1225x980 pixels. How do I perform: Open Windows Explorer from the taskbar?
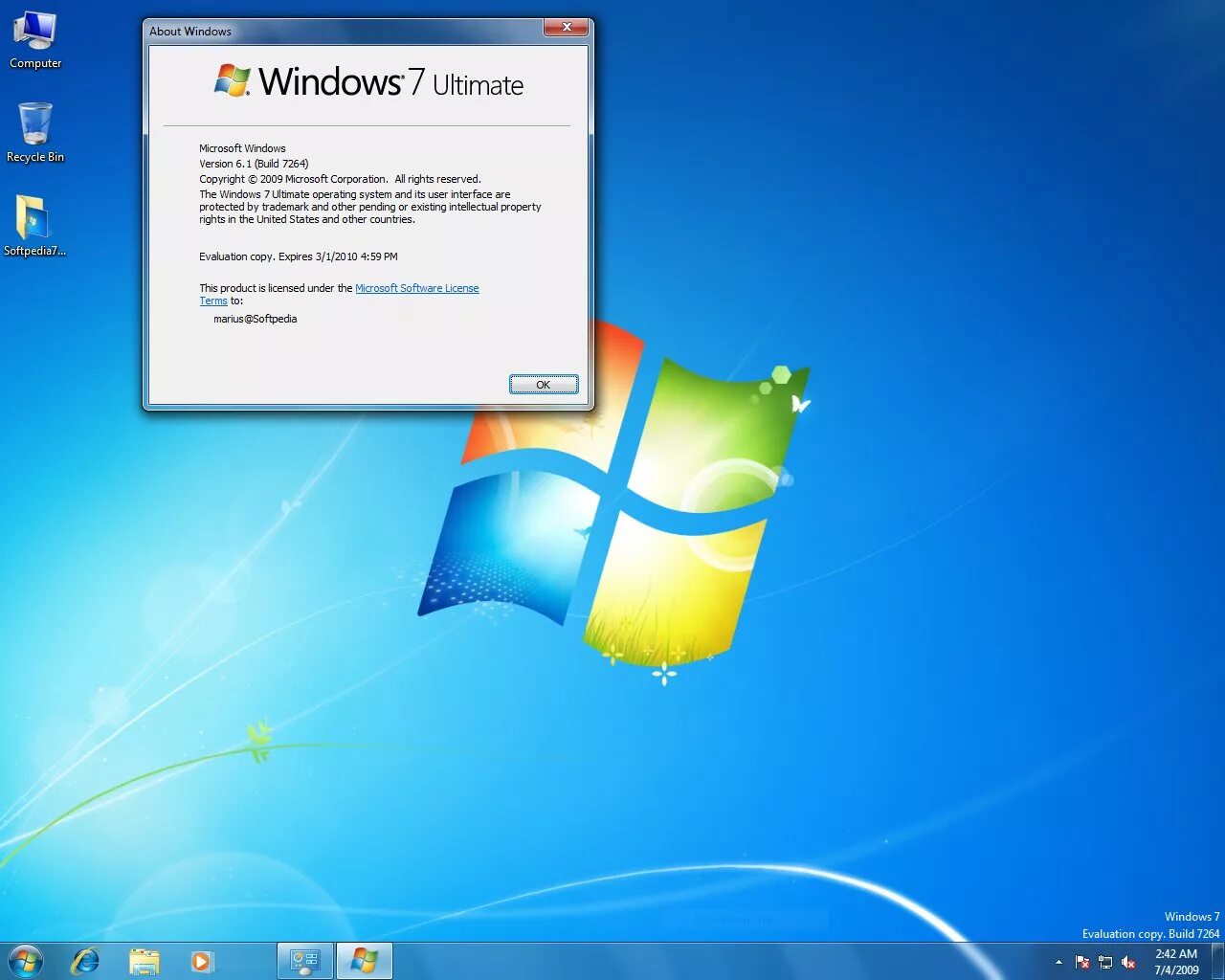[145, 961]
